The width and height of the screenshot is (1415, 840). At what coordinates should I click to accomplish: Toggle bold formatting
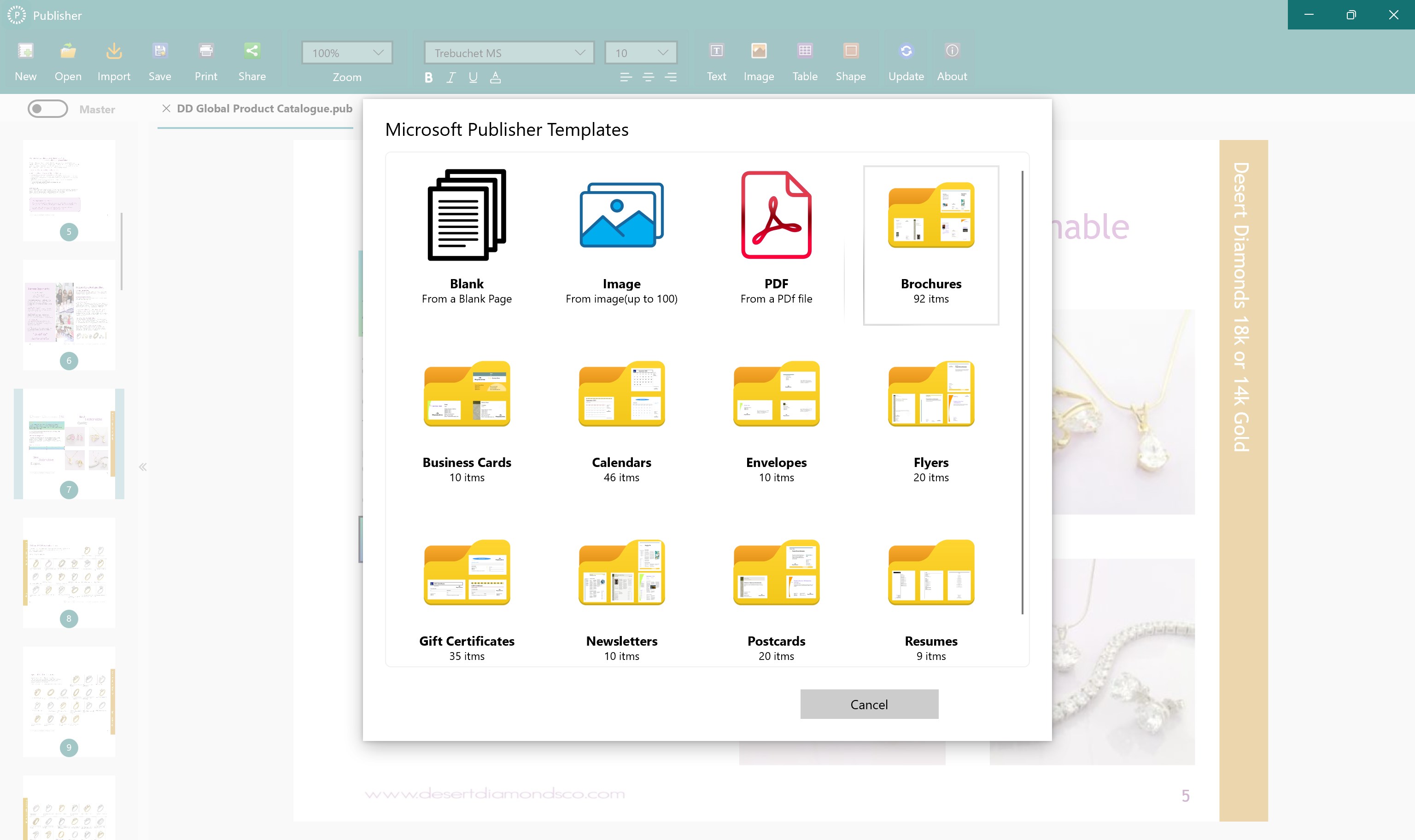click(x=428, y=77)
